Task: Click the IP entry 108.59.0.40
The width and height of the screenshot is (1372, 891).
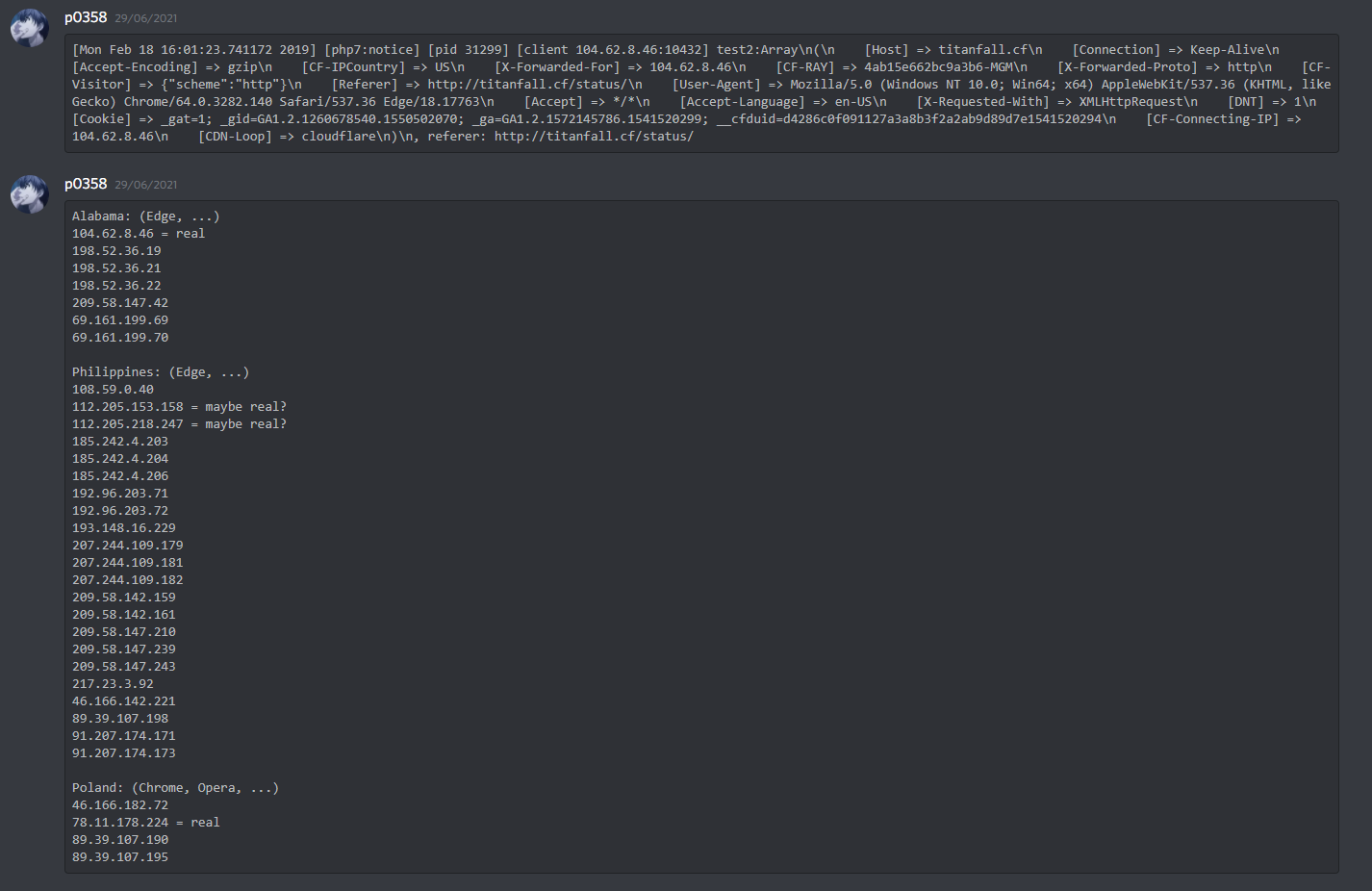Action: pyautogui.click(x=113, y=390)
